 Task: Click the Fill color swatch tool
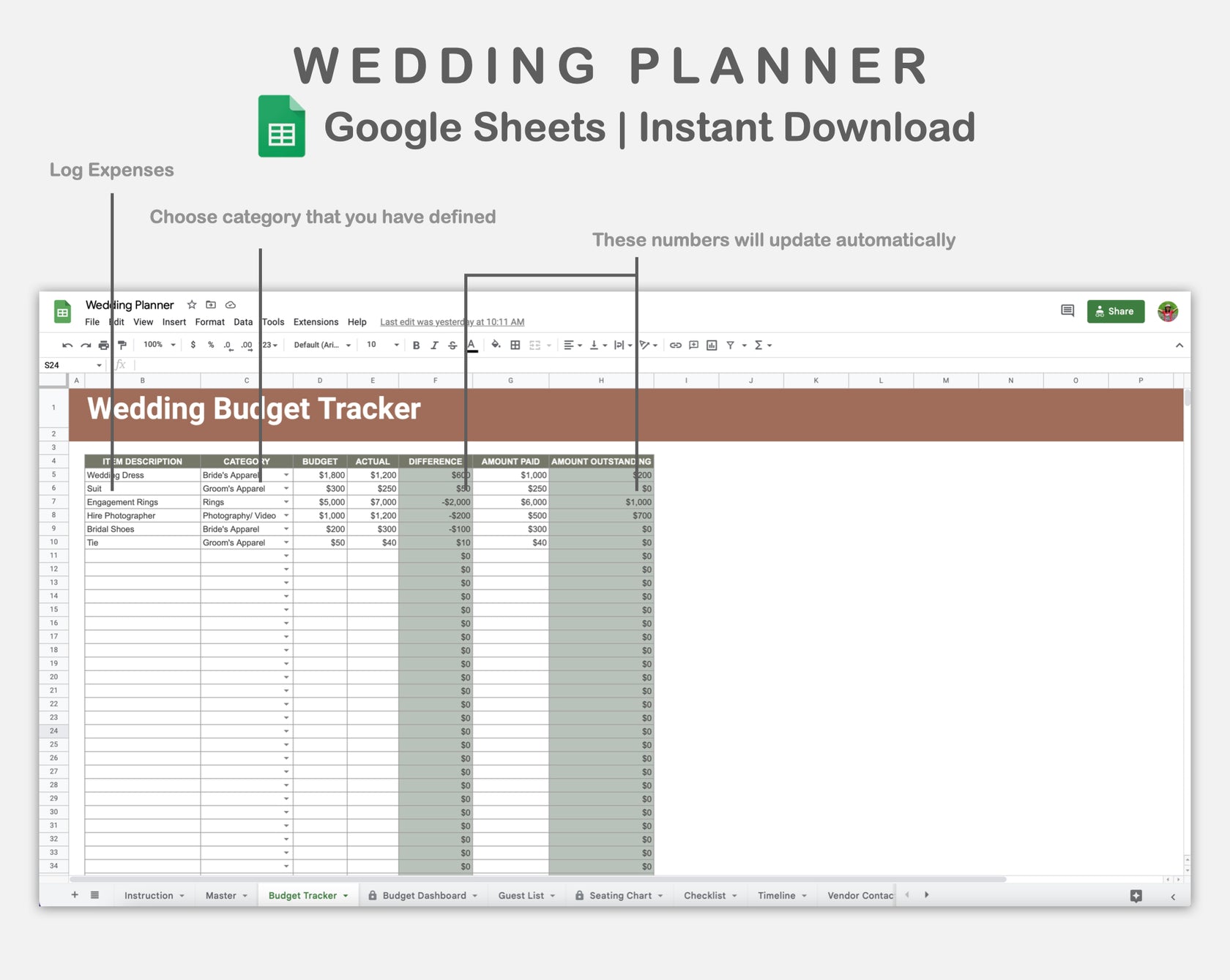[x=496, y=345]
